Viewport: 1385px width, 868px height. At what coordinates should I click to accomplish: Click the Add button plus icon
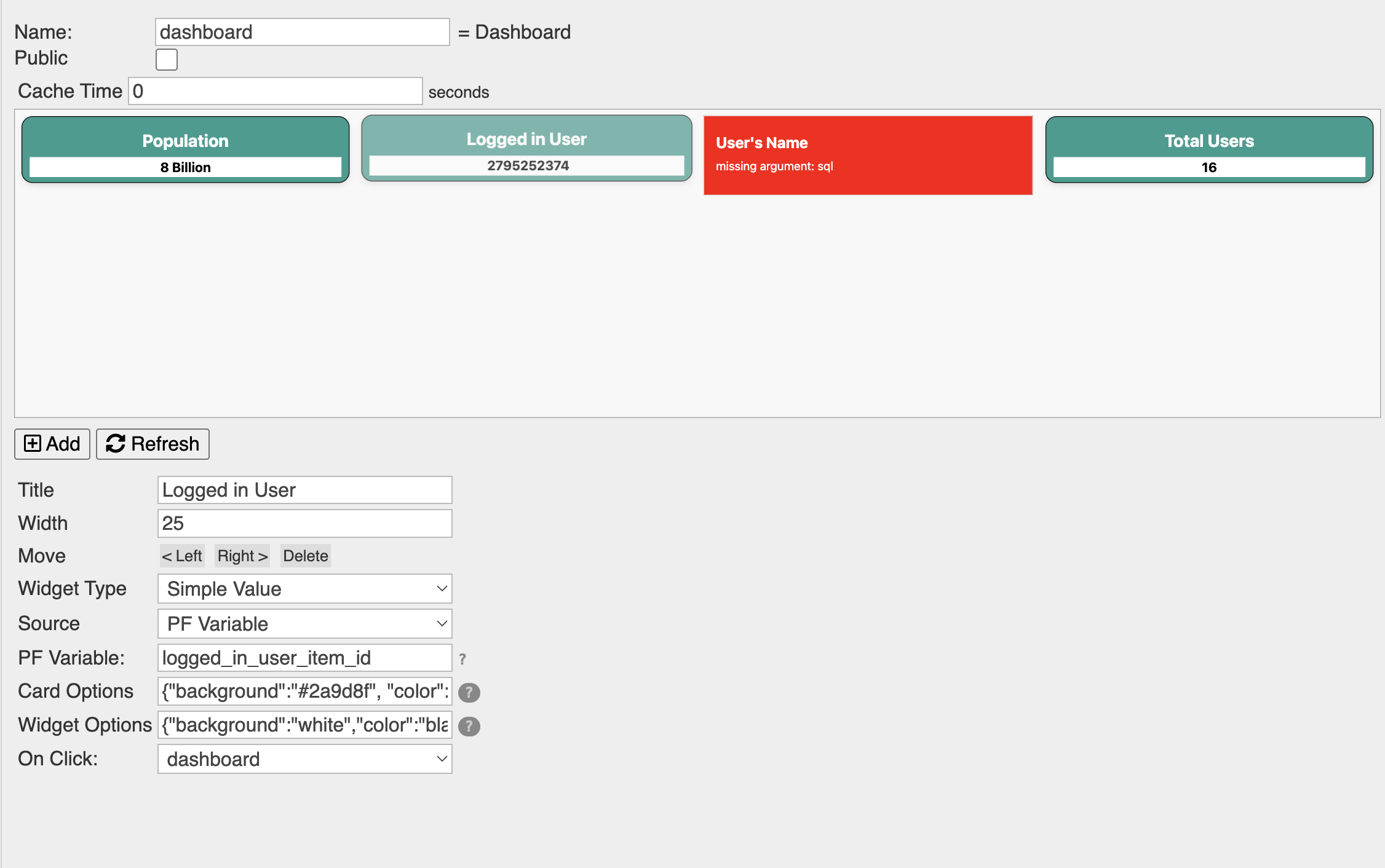click(x=32, y=443)
